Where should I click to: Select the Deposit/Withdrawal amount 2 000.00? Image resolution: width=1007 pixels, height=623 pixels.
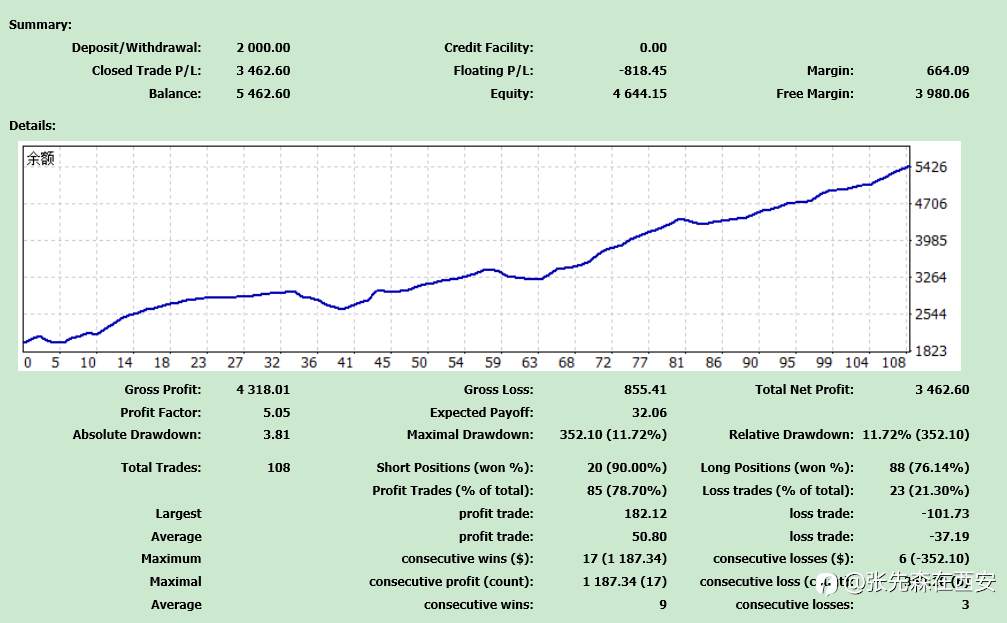(263, 48)
